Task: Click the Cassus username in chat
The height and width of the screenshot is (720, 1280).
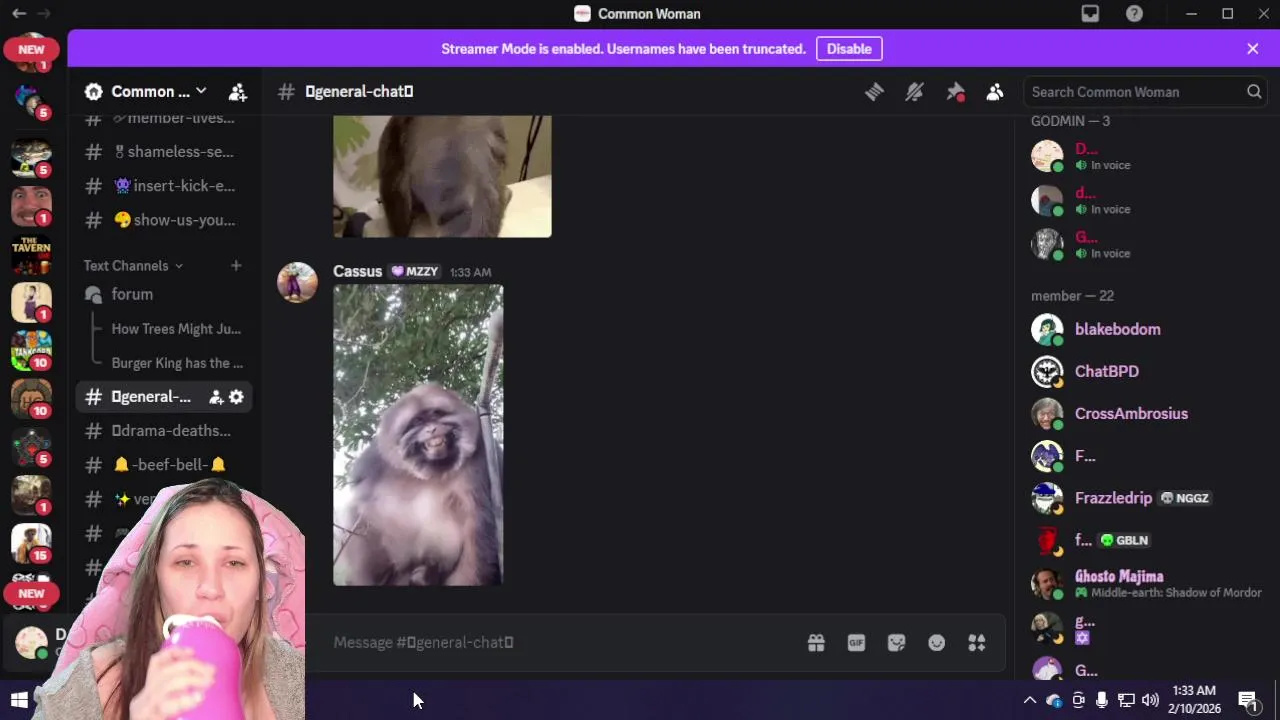Action: pyautogui.click(x=357, y=272)
